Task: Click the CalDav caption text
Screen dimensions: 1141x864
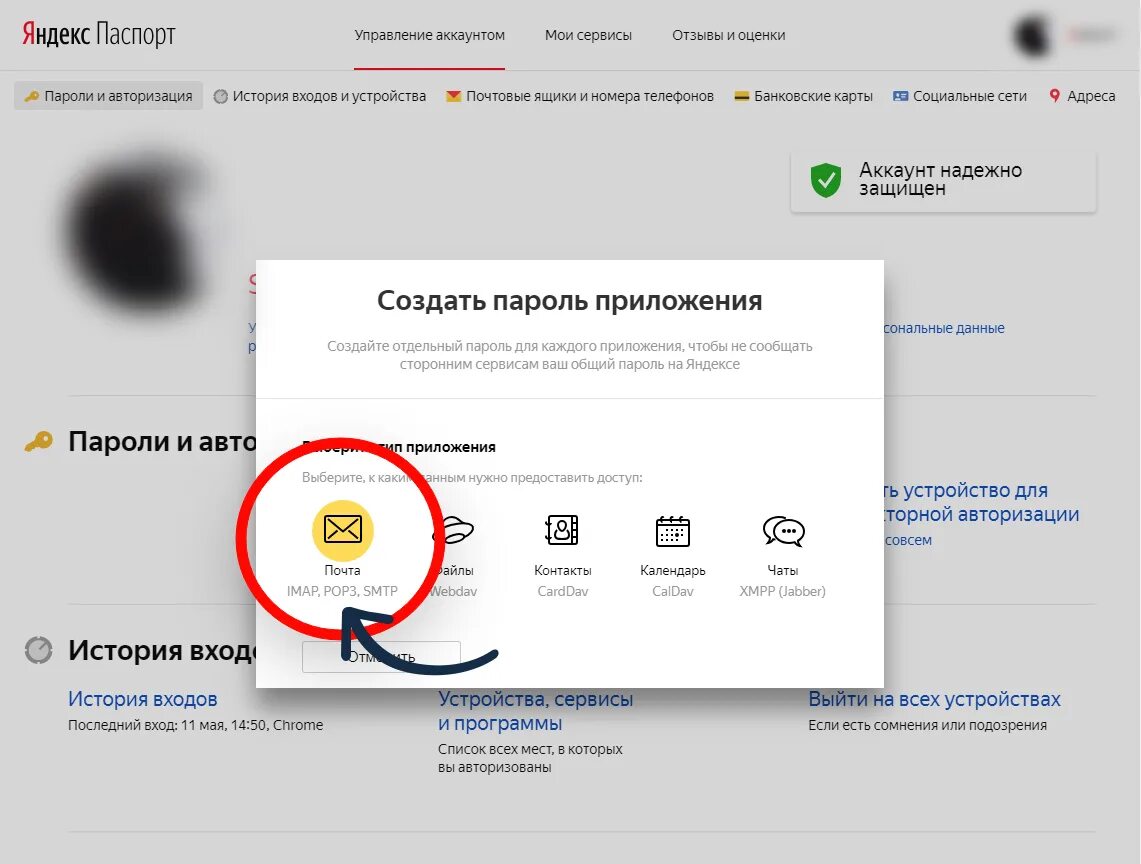Action: click(x=672, y=591)
